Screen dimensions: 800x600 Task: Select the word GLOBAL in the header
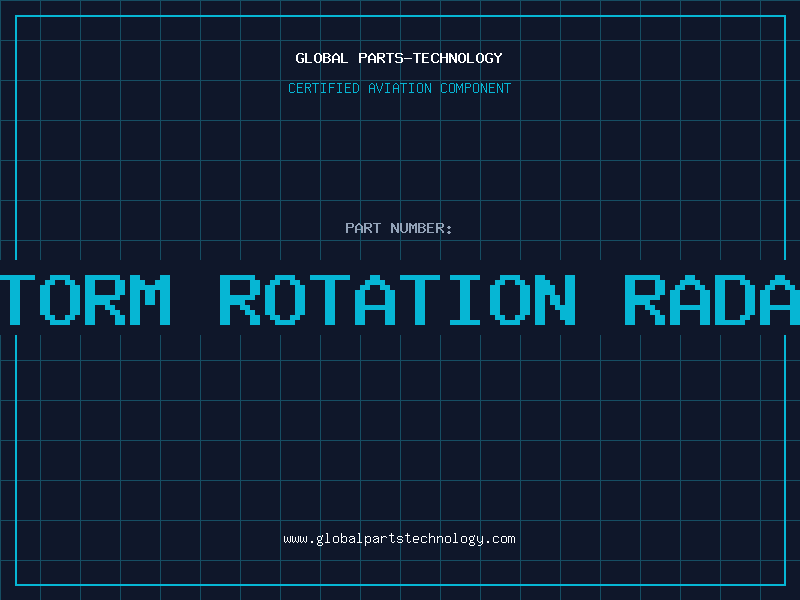pos(322,58)
